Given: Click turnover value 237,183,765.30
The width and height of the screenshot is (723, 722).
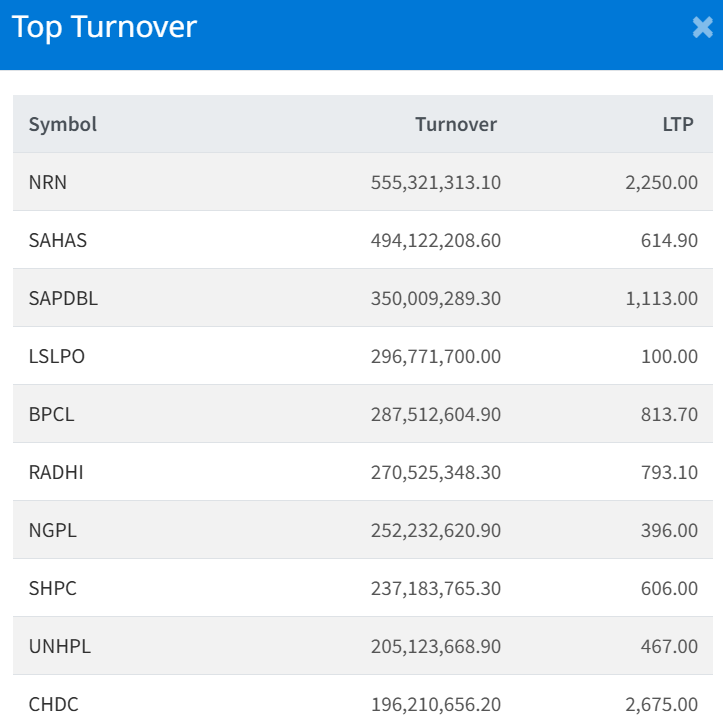Looking at the screenshot, I should (x=436, y=589).
